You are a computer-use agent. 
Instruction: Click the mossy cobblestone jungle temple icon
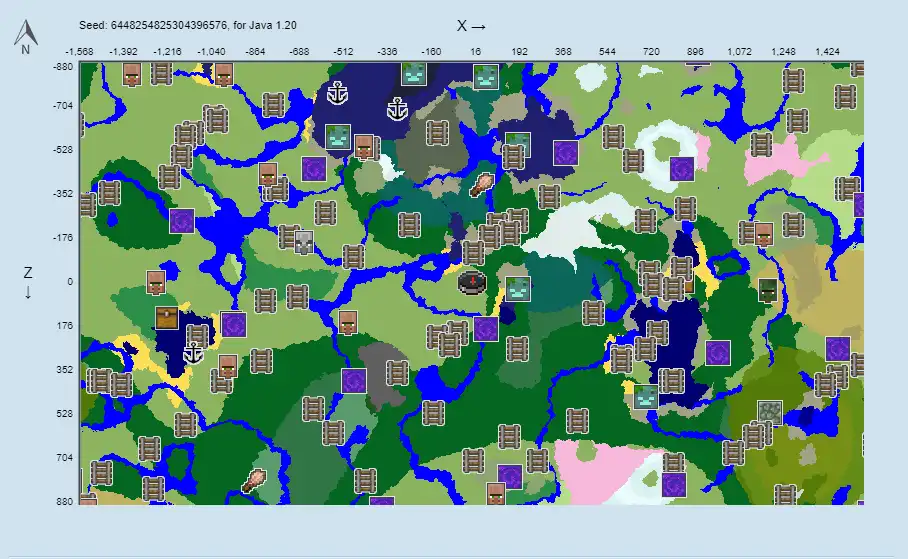(x=770, y=412)
